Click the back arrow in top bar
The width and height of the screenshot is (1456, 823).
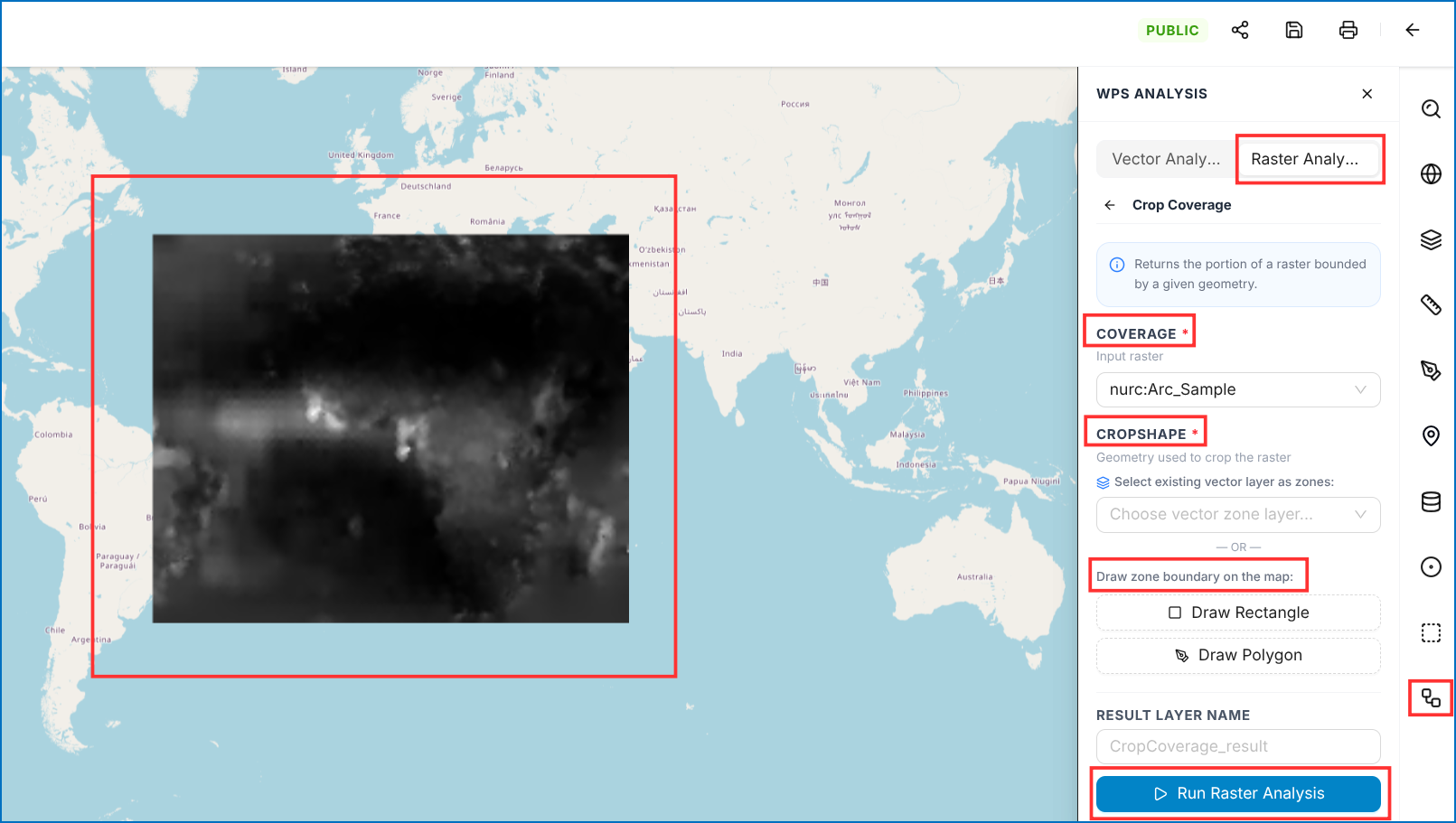click(x=1413, y=30)
